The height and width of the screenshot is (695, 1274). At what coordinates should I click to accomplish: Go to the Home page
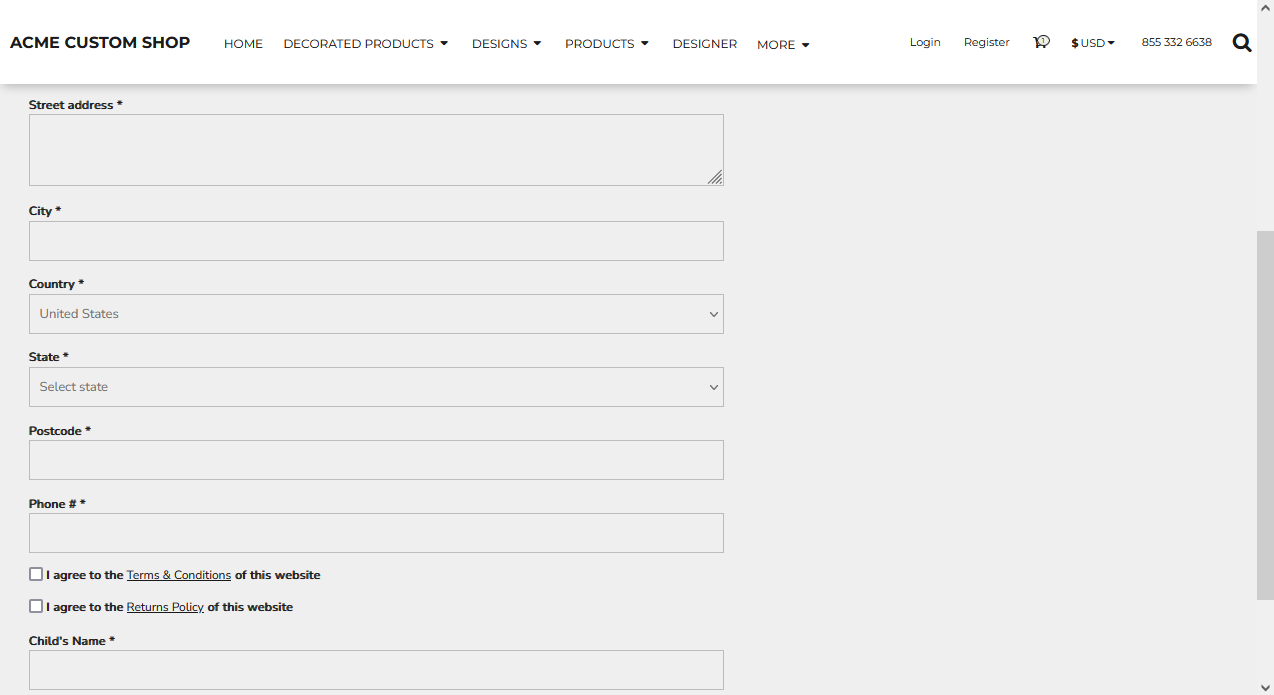(x=243, y=44)
